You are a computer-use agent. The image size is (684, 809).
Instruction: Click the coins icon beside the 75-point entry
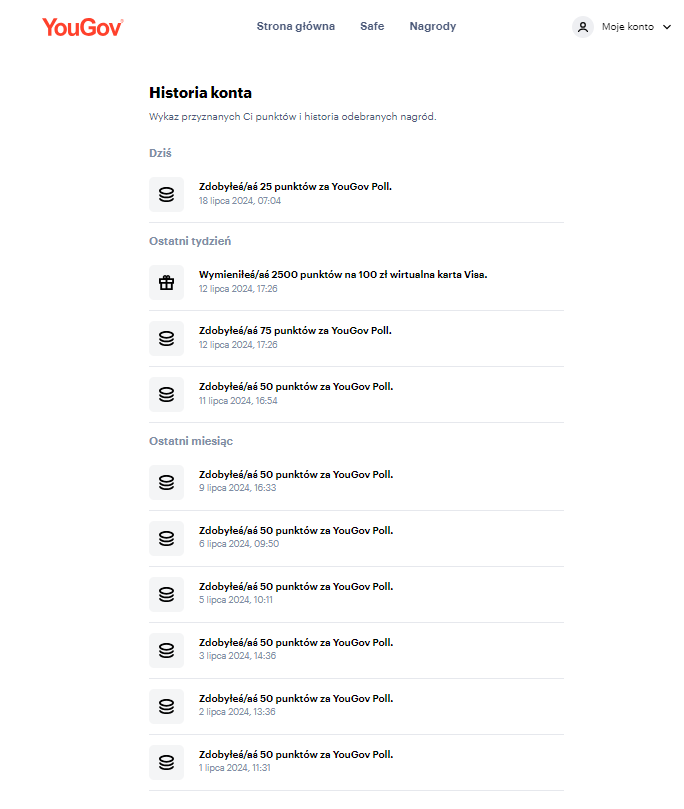(x=166, y=338)
